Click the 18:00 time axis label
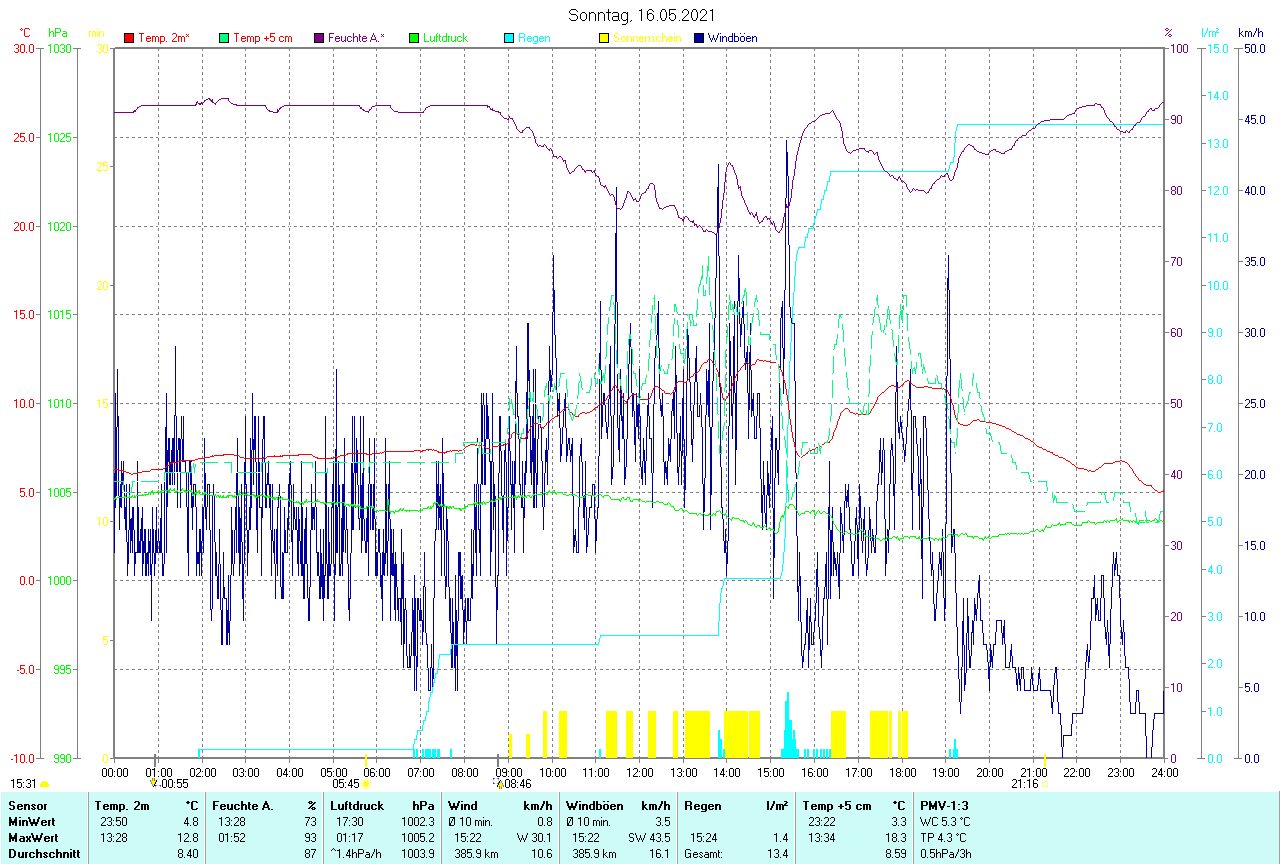The height and width of the screenshot is (864, 1280). (902, 772)
